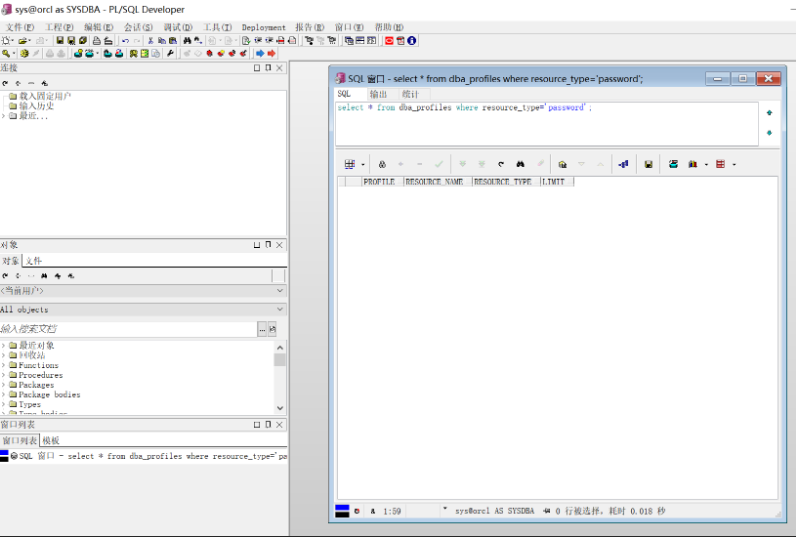796x537 pixels.
Task: Open the chart icon dropdown arrow
Action: [x=706, y=164]
